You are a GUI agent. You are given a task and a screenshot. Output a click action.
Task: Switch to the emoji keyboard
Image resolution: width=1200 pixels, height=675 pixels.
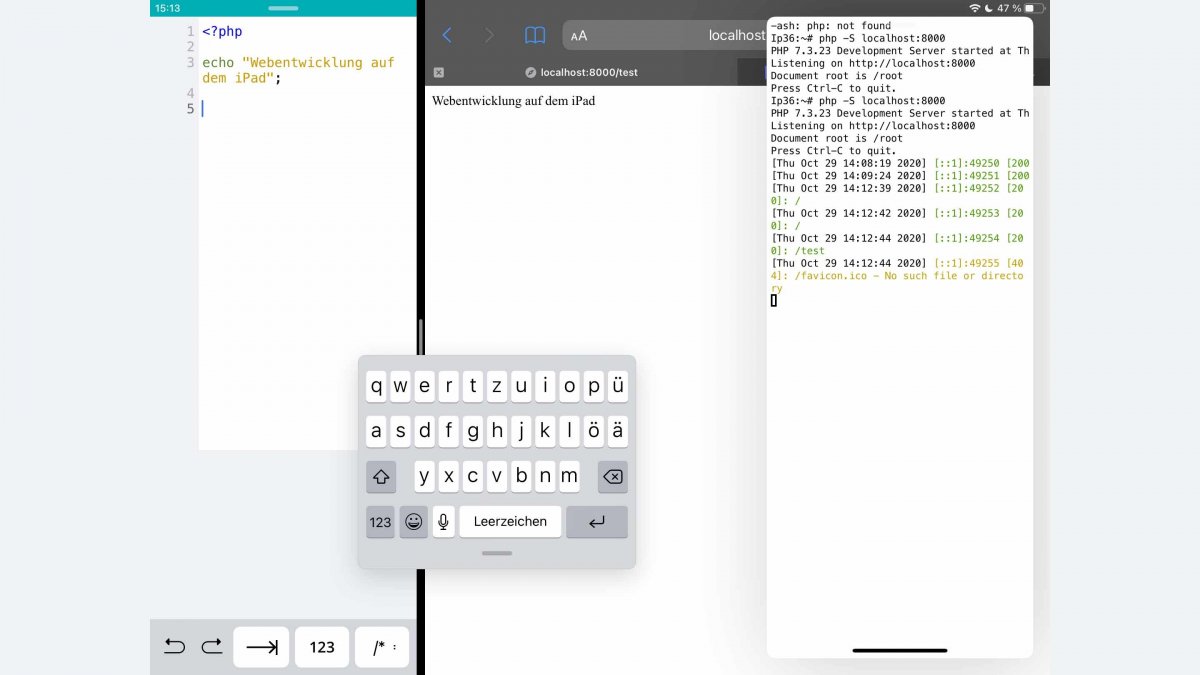tap(413, 521)
